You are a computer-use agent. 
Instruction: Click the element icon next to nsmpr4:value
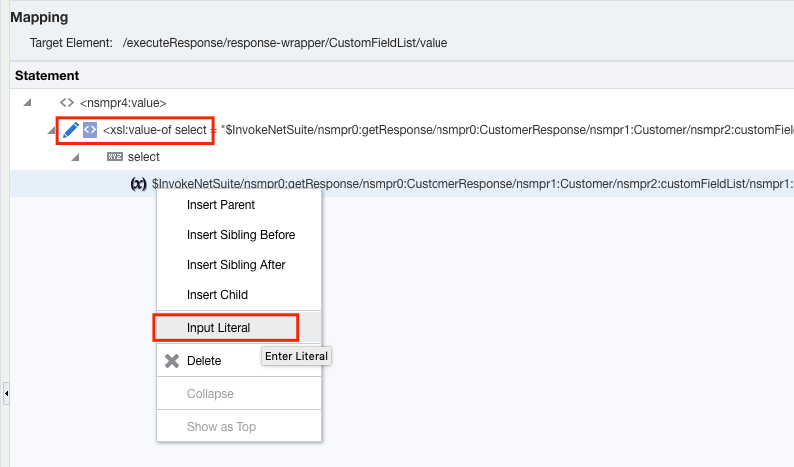coord(67,103)
